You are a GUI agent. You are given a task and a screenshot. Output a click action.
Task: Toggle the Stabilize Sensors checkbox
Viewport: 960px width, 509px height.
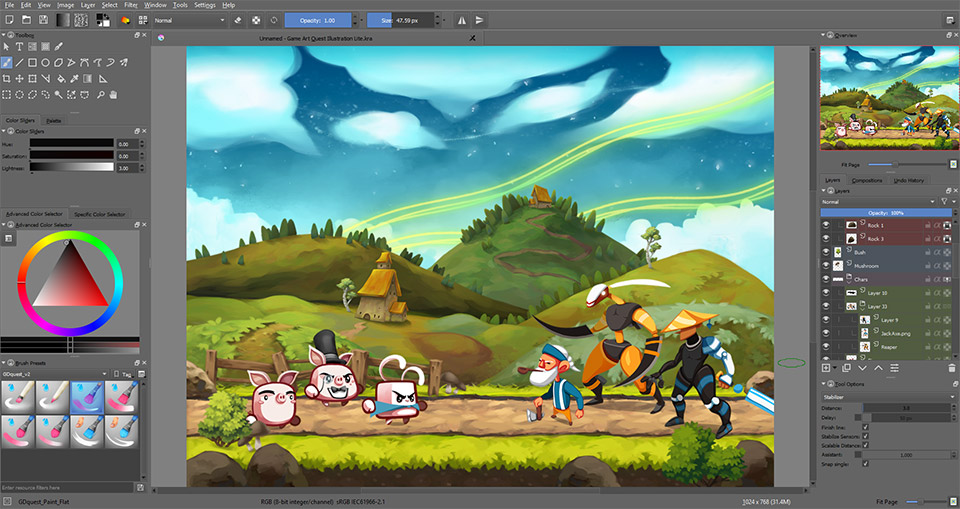point(865,436)
